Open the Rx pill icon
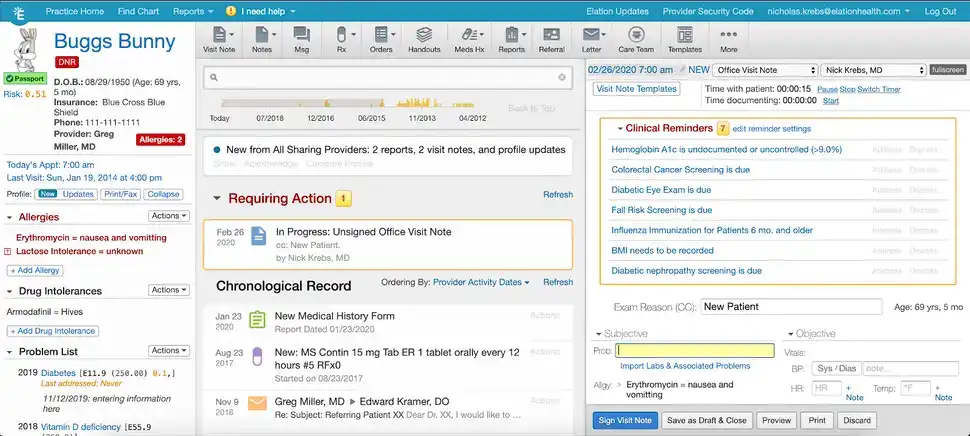This screenshot has height=436, width=970. point(341,35)
